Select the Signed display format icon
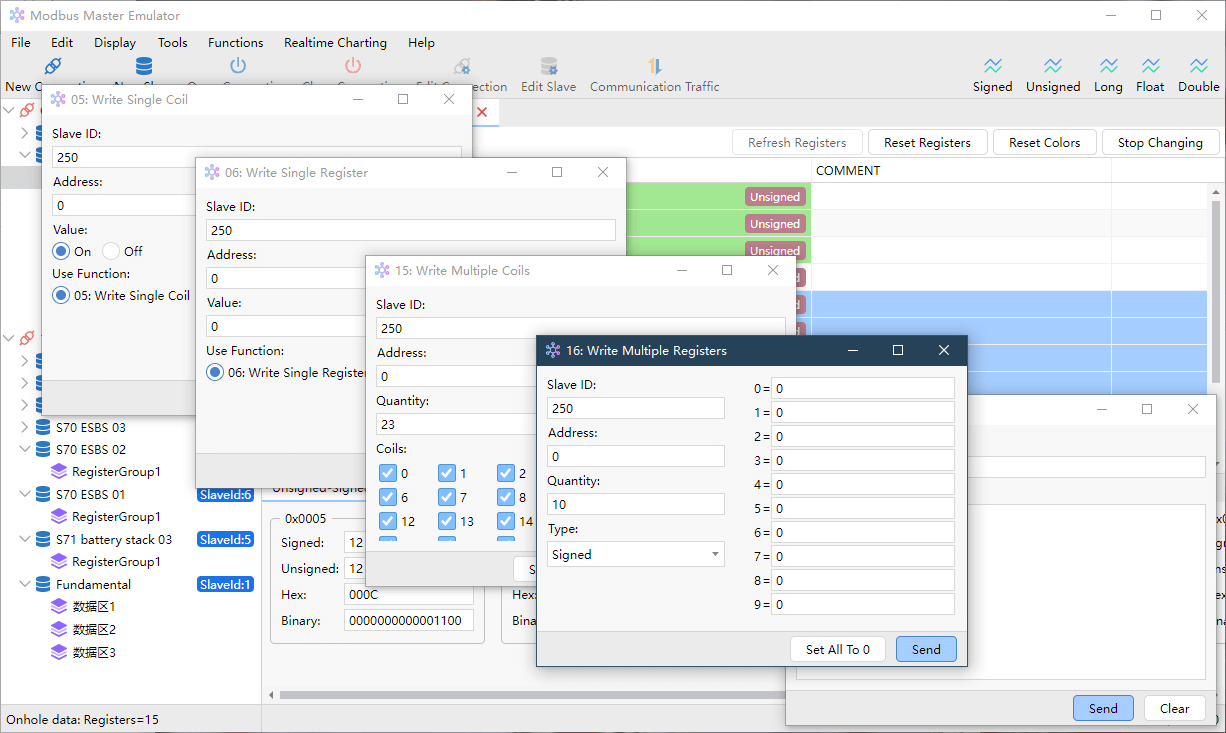This screenshot has width=1226, height=733. [992, 66]
